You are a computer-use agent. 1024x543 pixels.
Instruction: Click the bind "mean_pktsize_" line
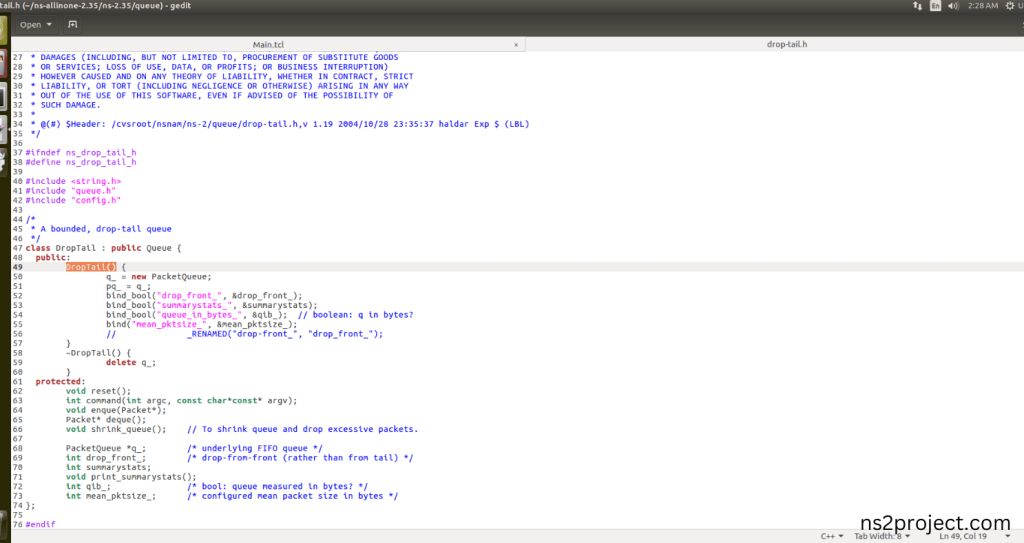(201, 324)
